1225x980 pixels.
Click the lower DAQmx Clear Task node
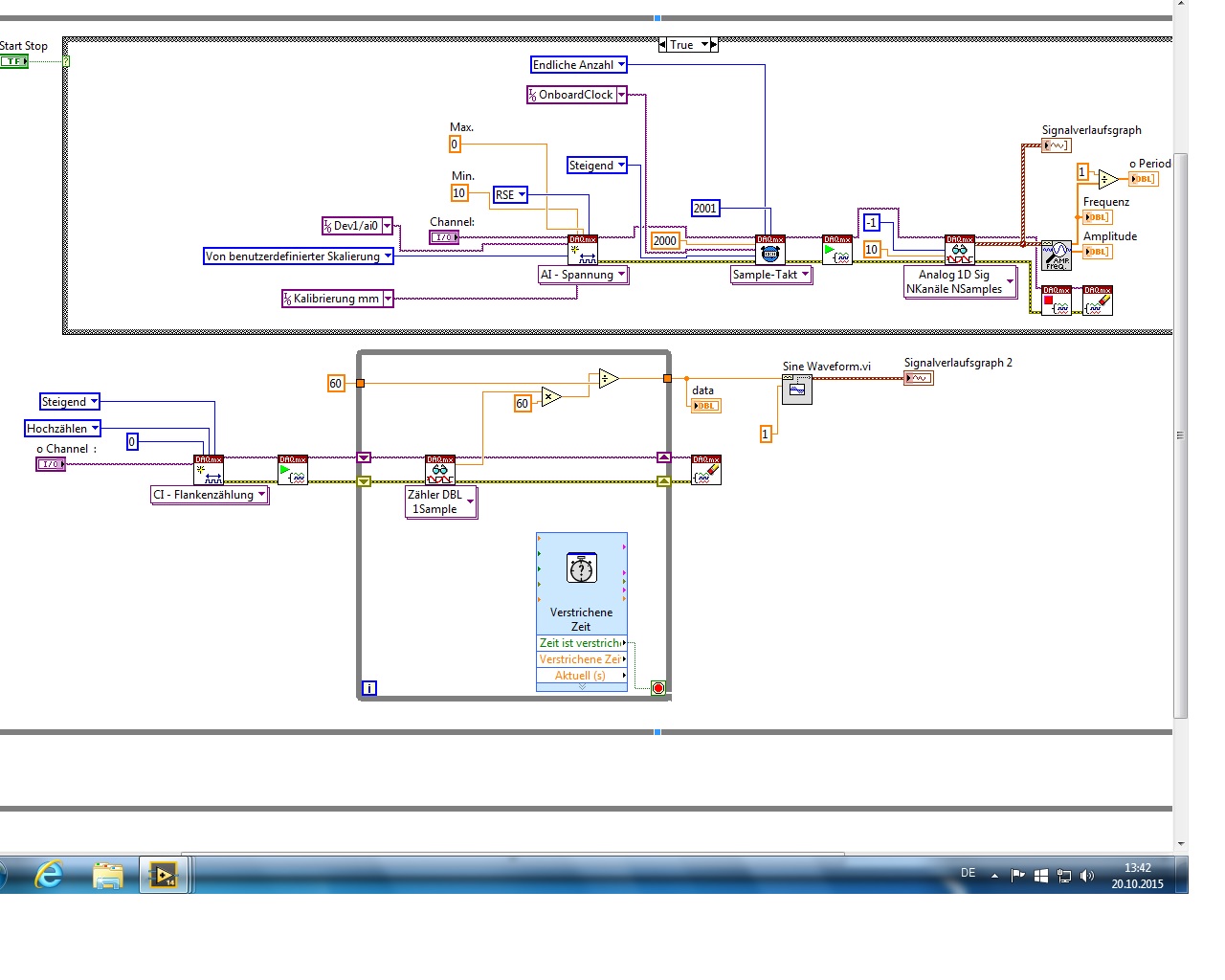coord(706,470)
